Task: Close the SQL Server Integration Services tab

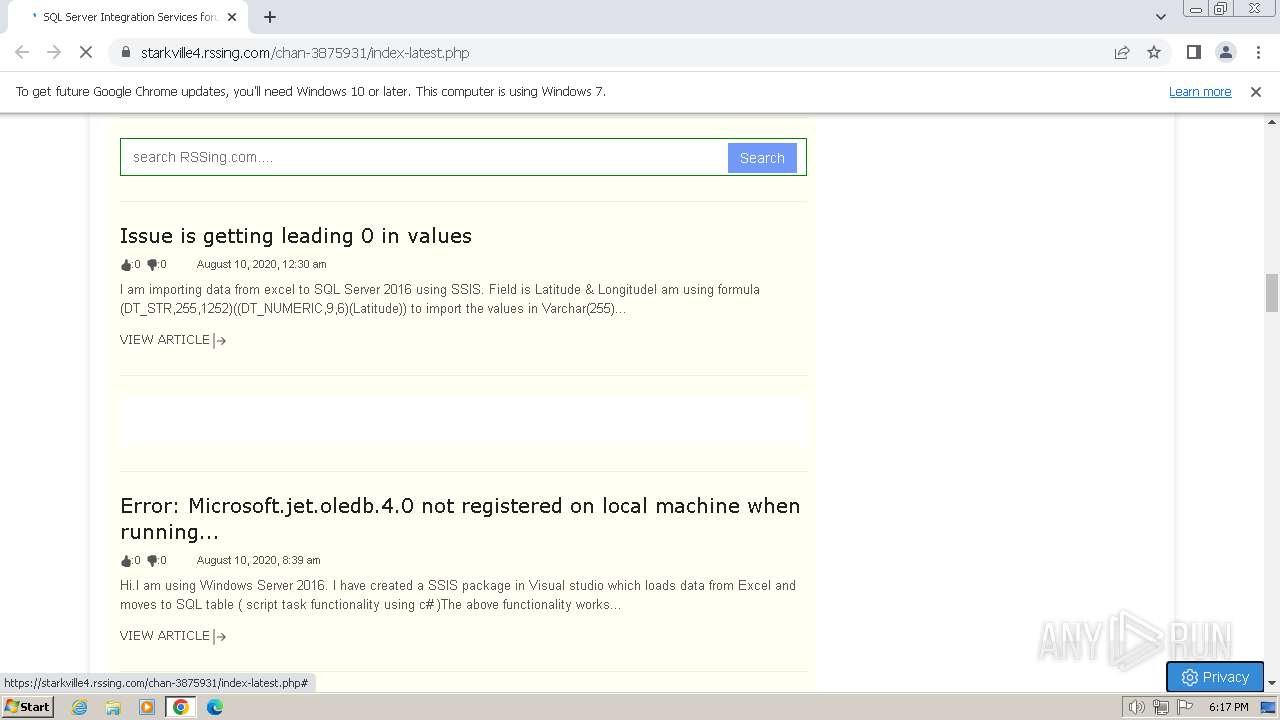Action: click(x=232, y=17)
